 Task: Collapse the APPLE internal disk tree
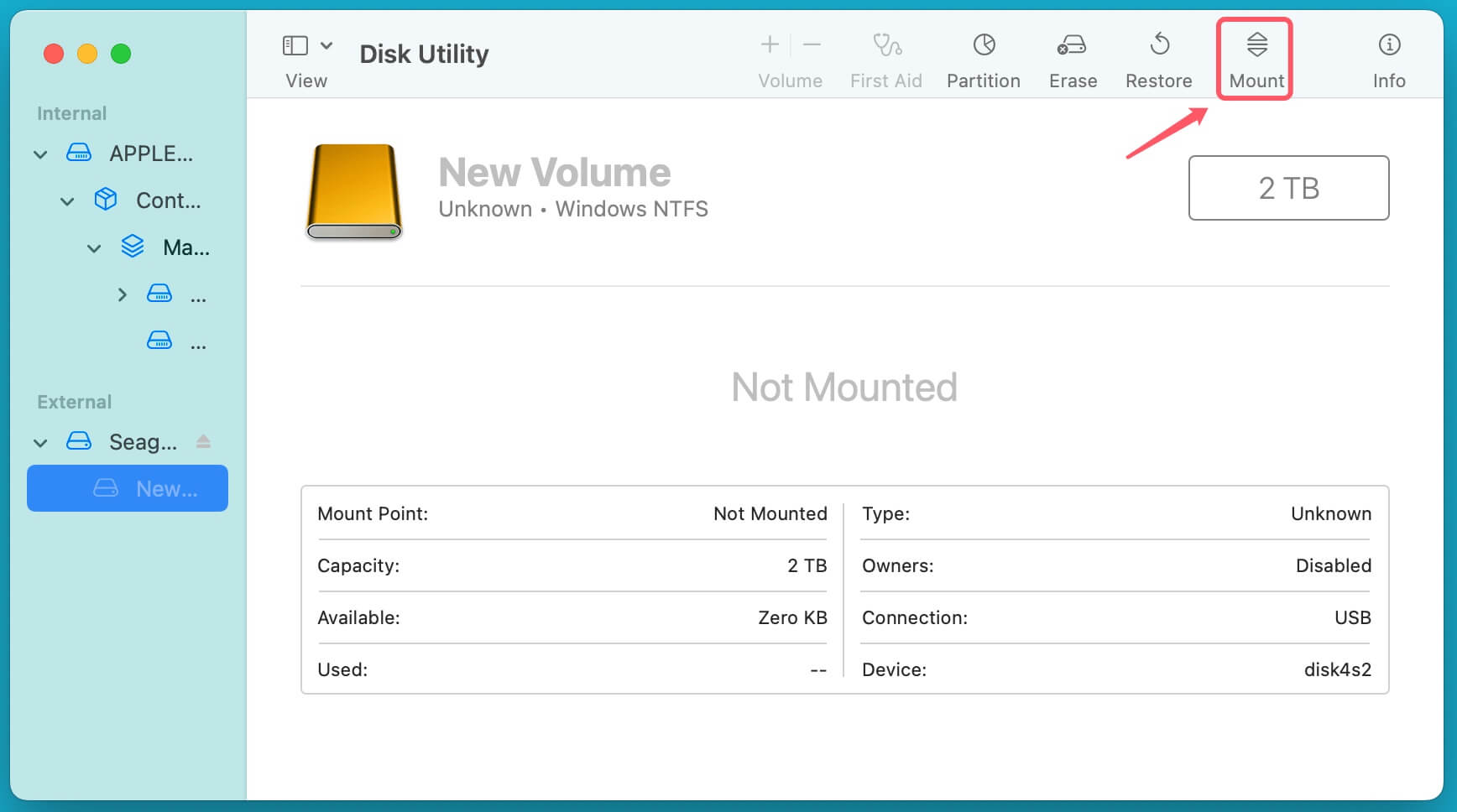[39, 154]
